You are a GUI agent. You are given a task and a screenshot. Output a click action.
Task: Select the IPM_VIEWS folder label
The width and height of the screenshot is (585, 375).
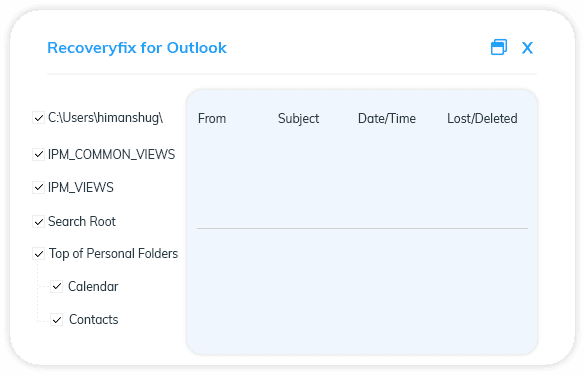(x=81, y=187)
